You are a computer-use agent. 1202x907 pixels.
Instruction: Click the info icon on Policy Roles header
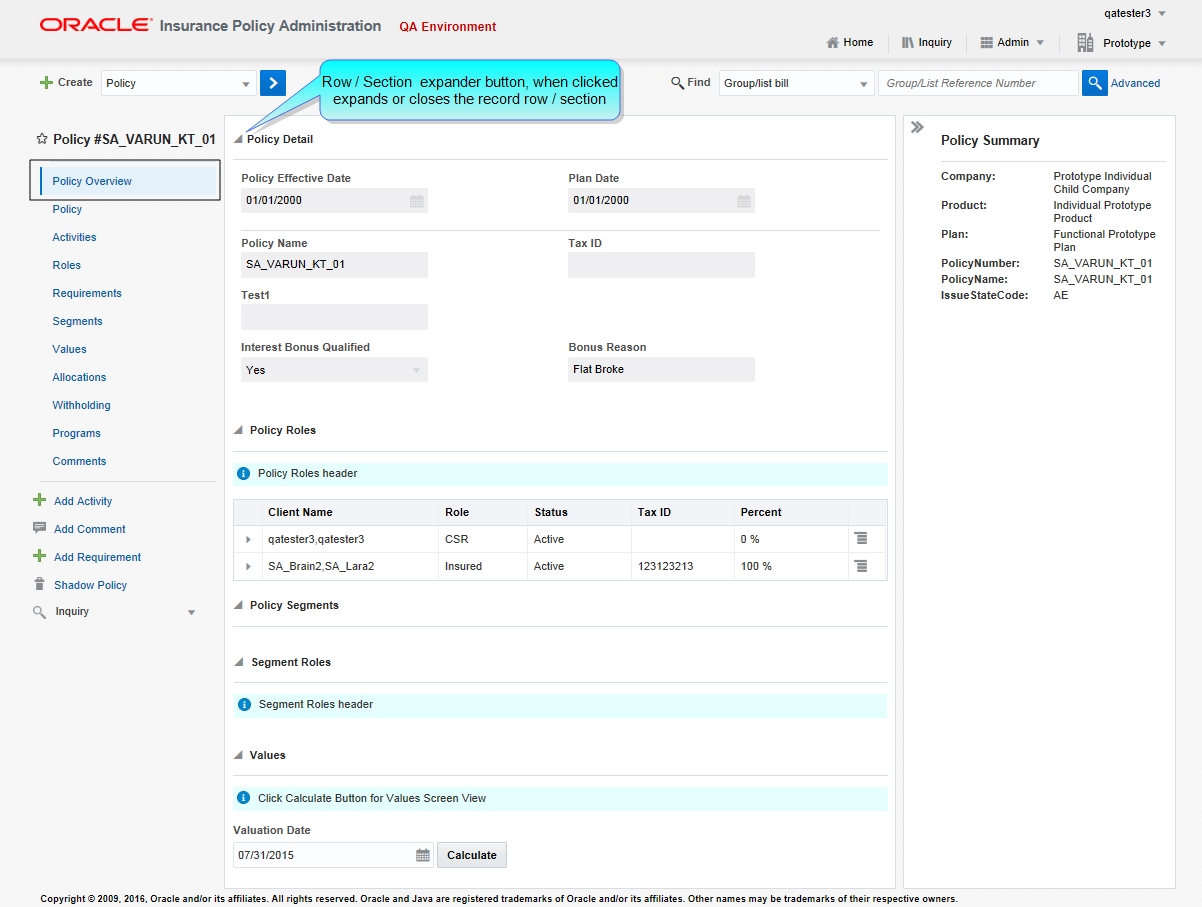tap(244, 474)
